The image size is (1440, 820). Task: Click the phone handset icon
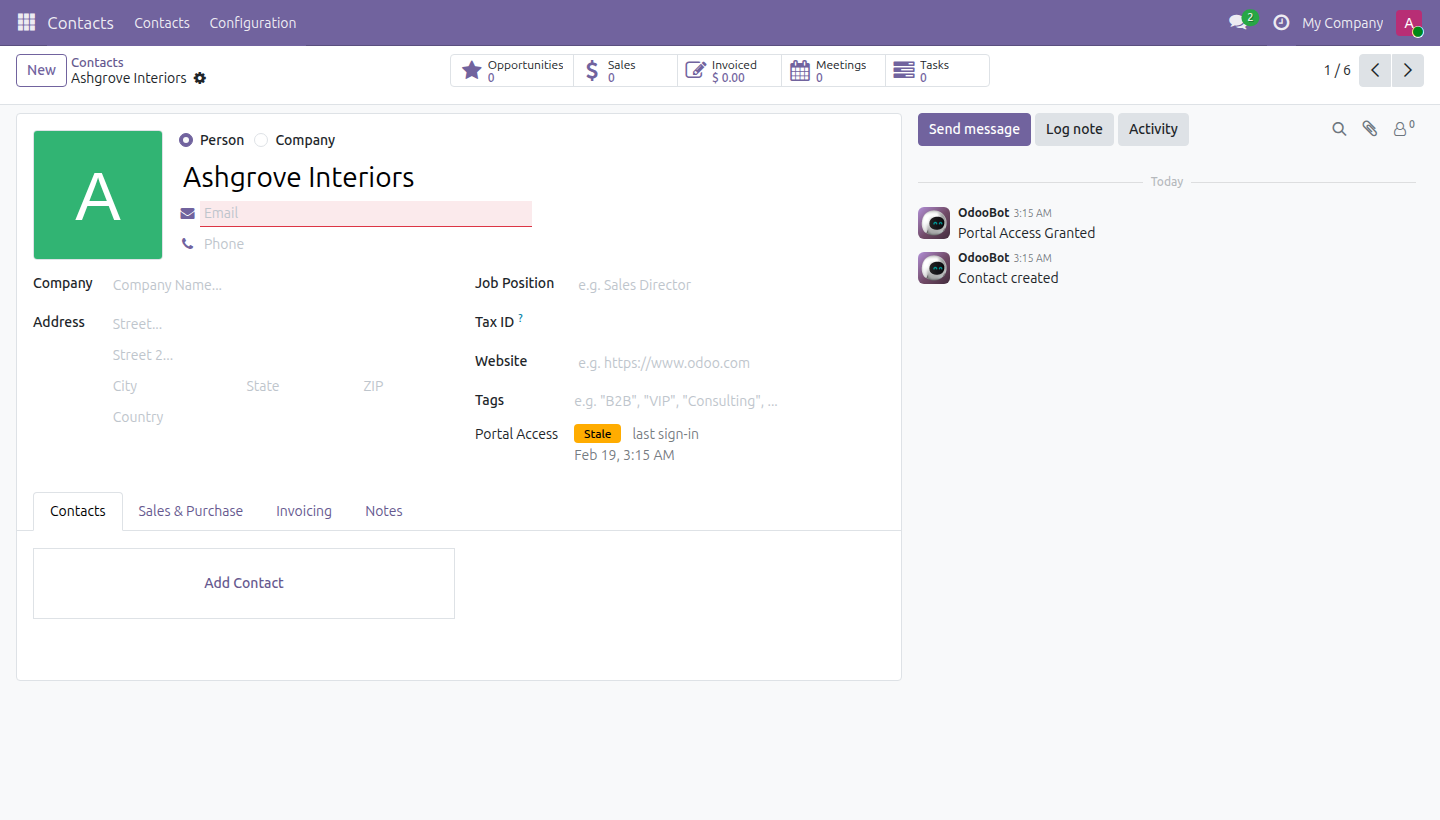click(188, 244)
